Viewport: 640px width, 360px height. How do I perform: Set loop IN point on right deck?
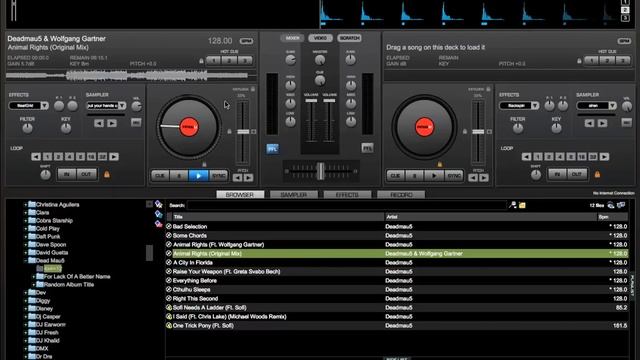[557, 174]
